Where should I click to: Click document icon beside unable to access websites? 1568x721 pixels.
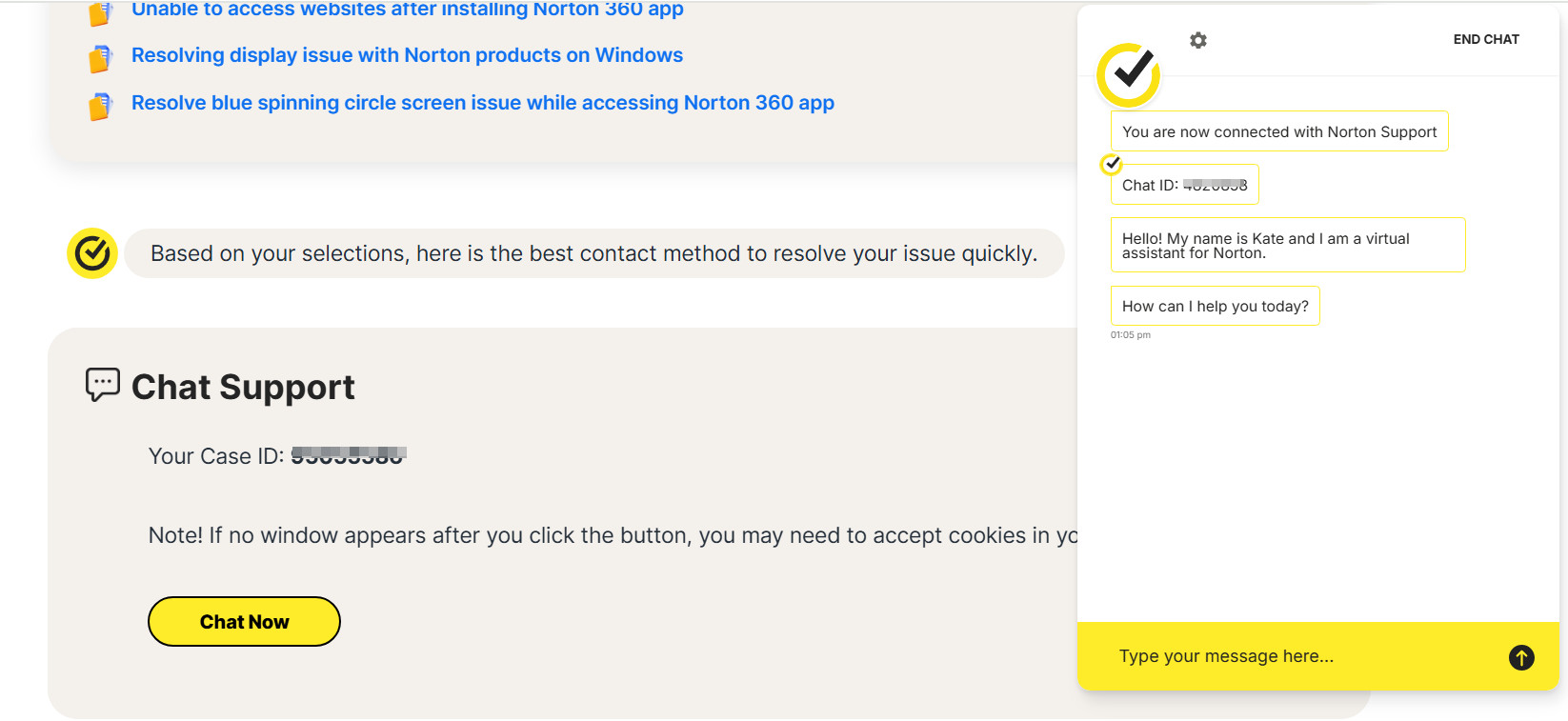(x=100, y=14)
